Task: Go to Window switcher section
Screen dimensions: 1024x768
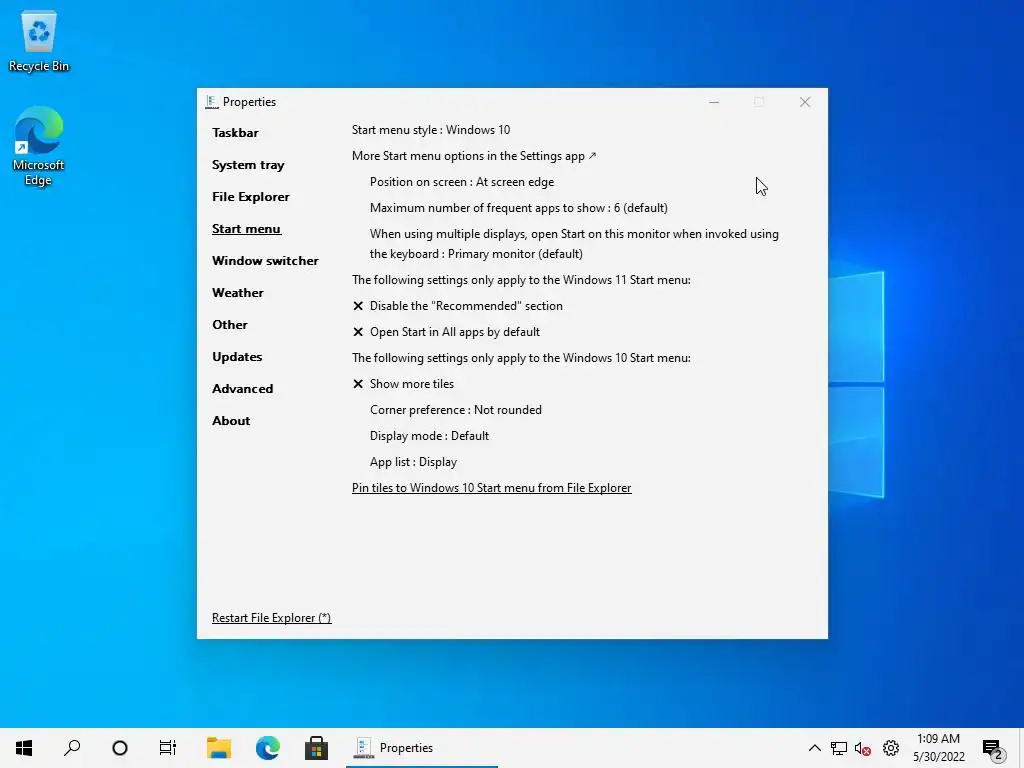Action: (x=265, y=261)
